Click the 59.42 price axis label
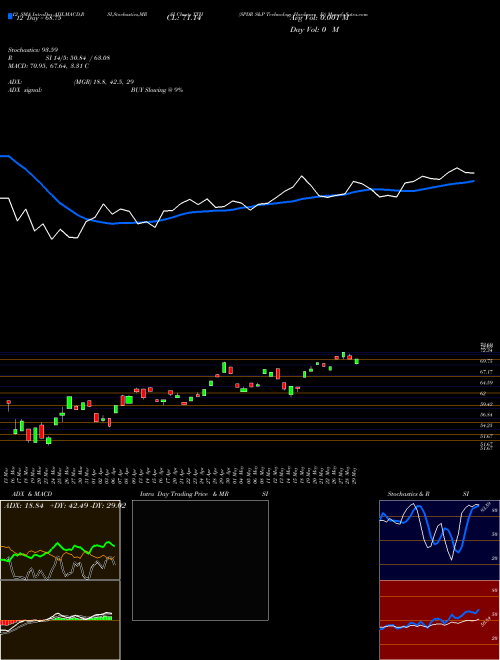This screenshot has height=660, width=500. (x=486, y=404)
